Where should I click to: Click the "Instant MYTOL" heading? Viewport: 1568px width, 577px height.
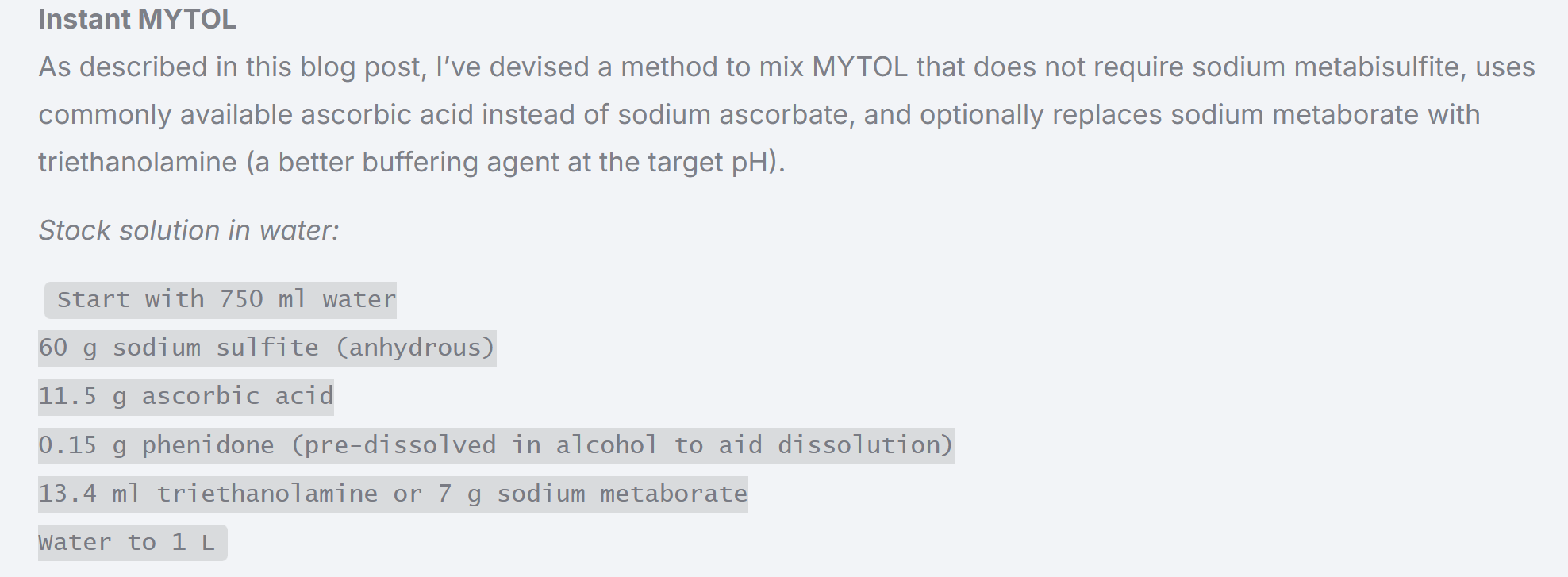pyautogui.click(x=137, y=19)
